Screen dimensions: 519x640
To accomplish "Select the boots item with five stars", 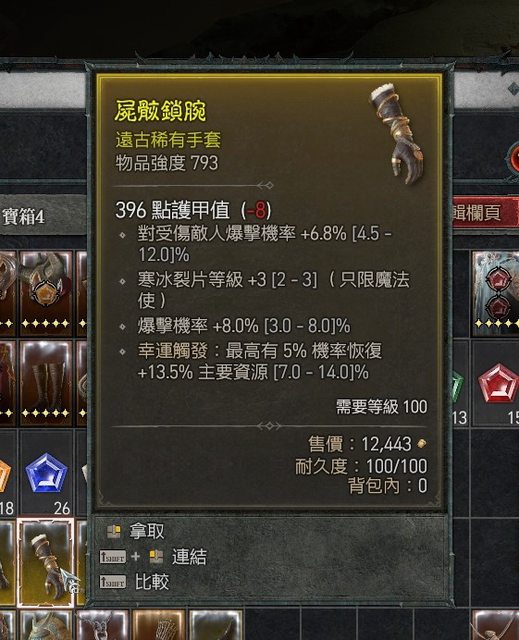I will (x=46, y=380).
